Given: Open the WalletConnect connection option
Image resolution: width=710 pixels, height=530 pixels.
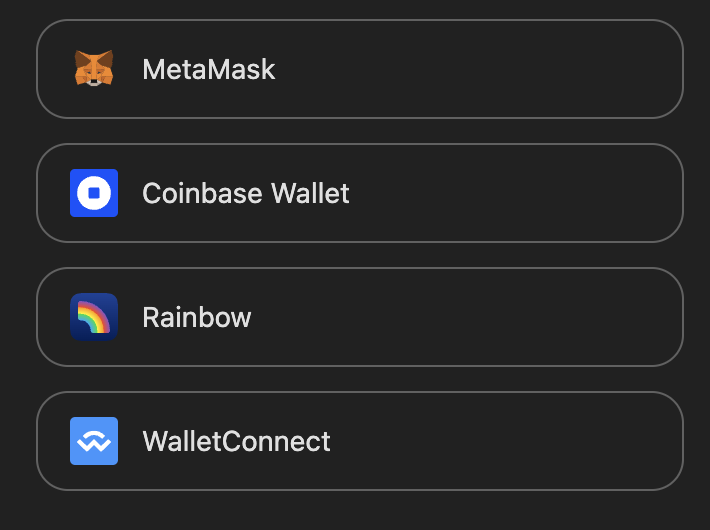Looking at the screenshot, I should 360,441.
